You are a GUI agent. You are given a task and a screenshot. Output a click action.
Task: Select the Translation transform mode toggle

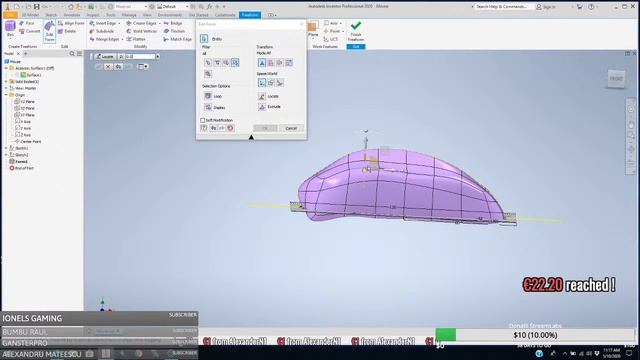tap(271, 62)
